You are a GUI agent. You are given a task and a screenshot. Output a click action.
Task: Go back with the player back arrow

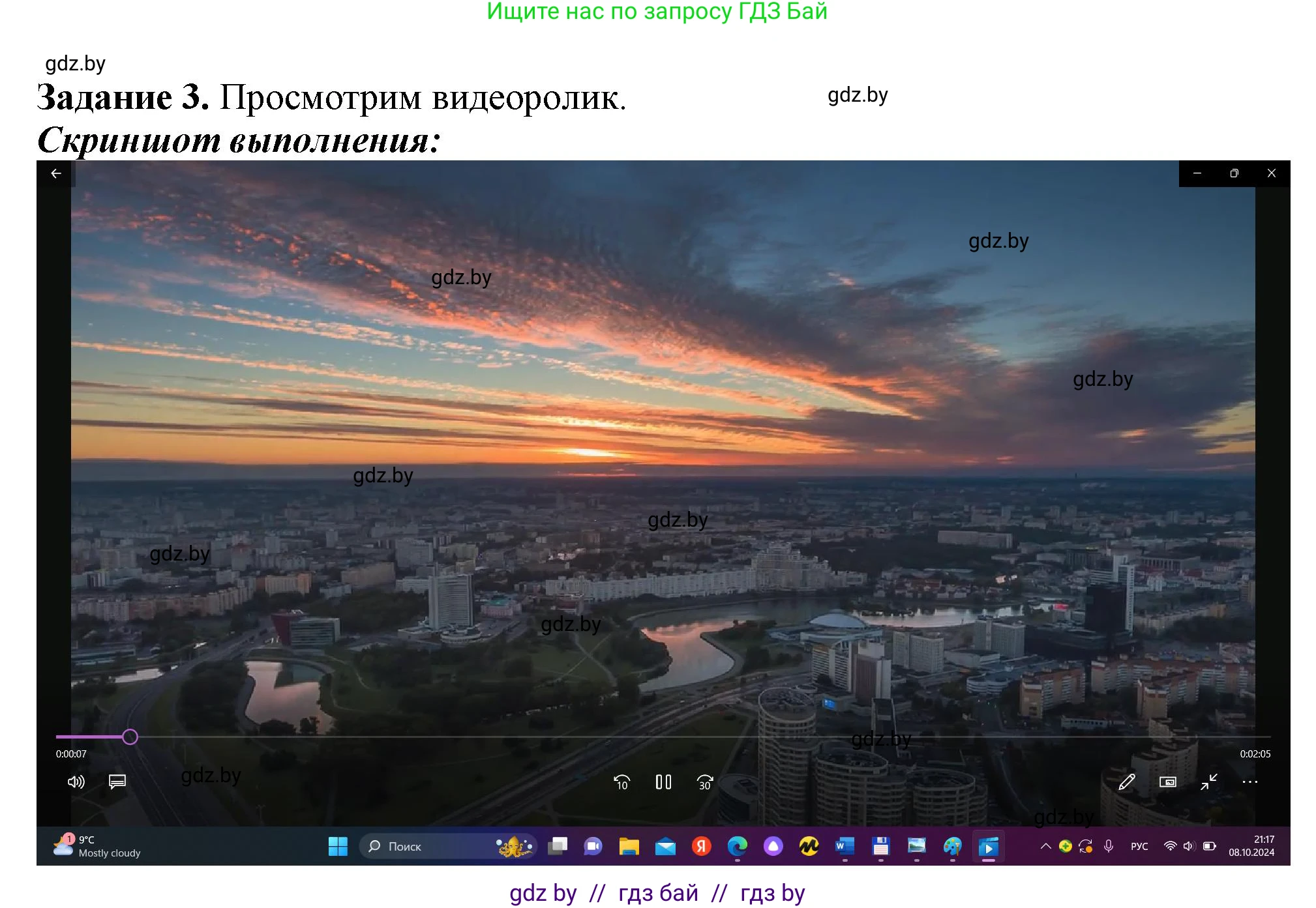(56, 173)
